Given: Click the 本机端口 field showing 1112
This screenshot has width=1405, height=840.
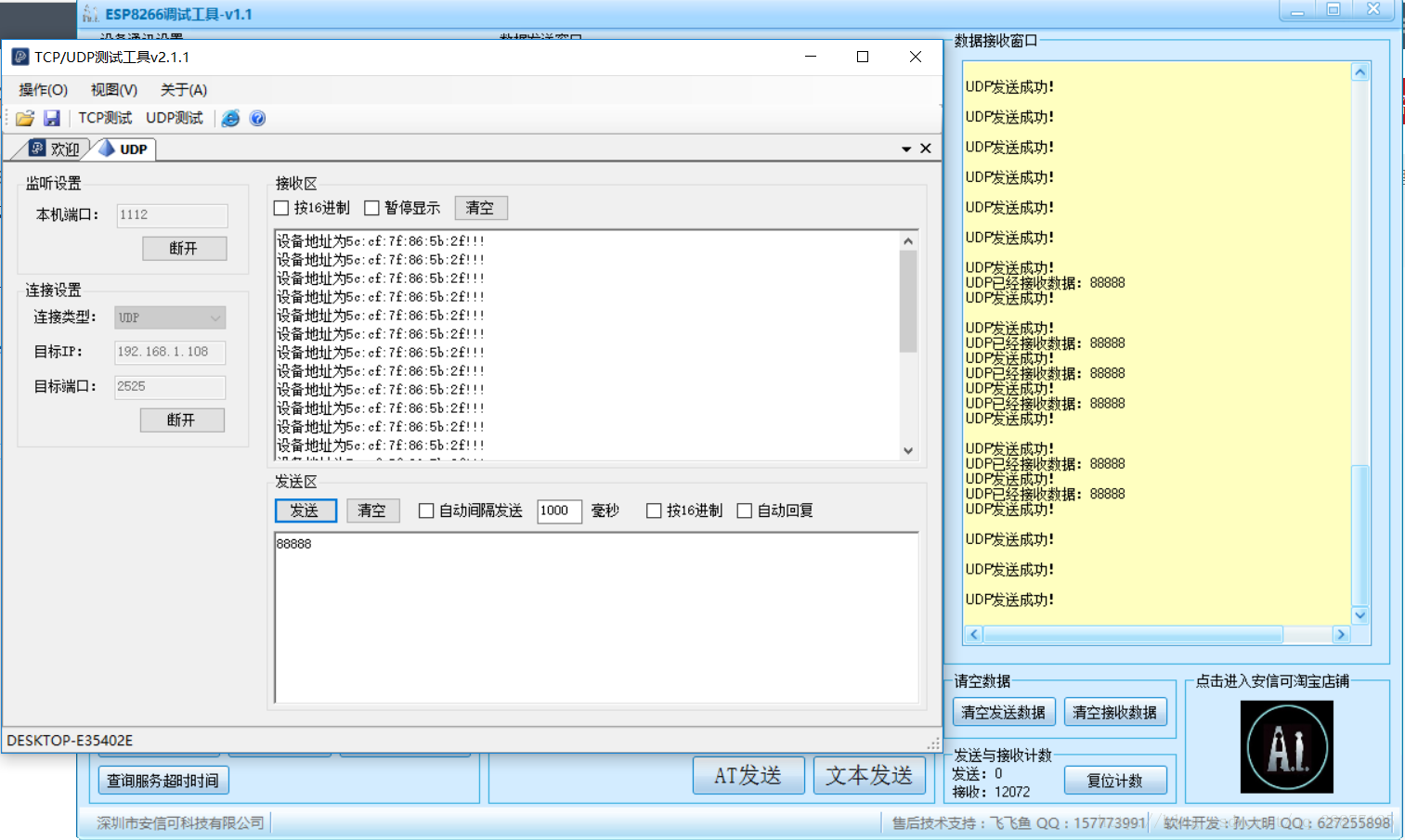Looking at the screenshot, I should [172, 215].
